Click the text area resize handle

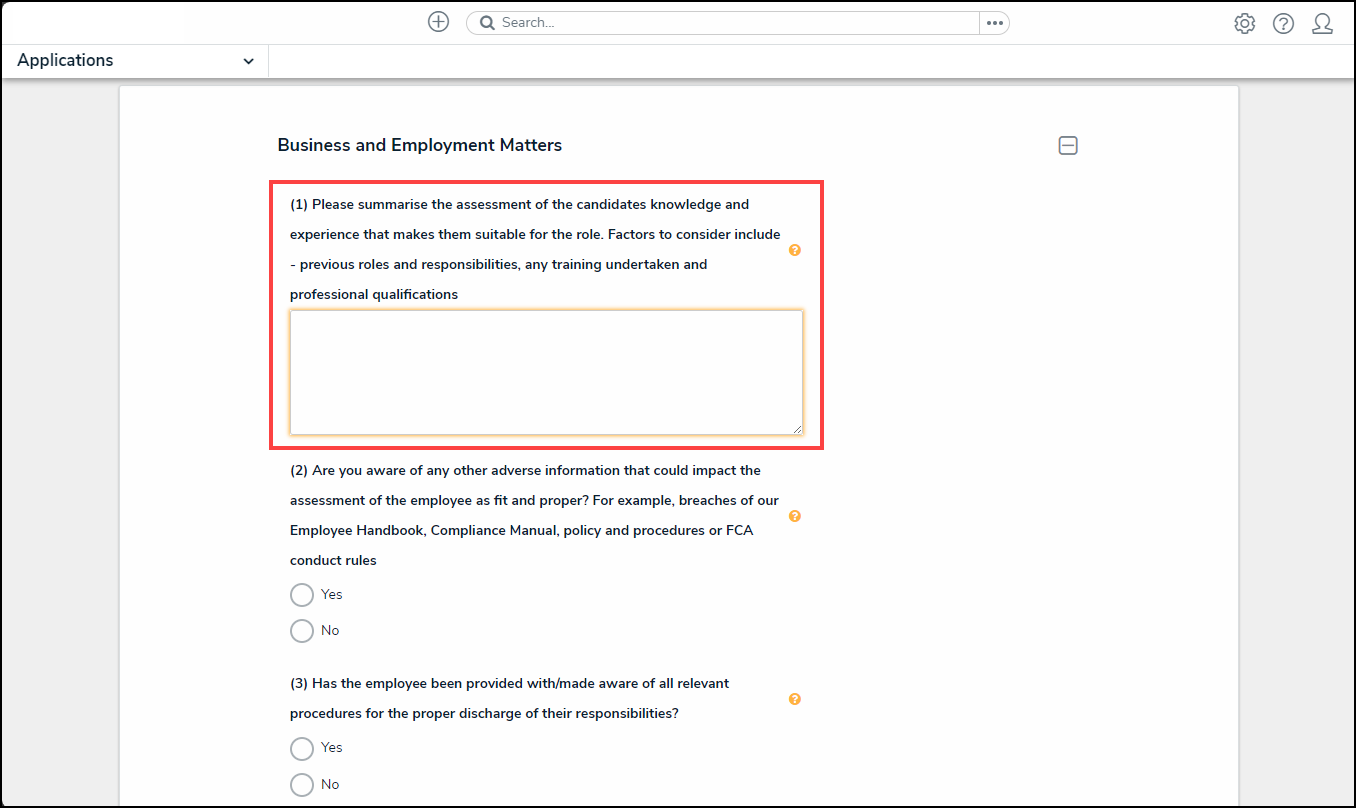pos(797,429)
